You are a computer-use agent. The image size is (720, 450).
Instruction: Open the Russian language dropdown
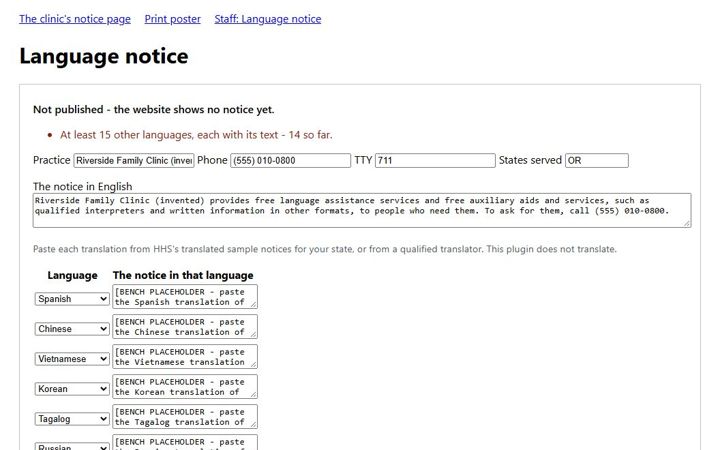point(72,446)
